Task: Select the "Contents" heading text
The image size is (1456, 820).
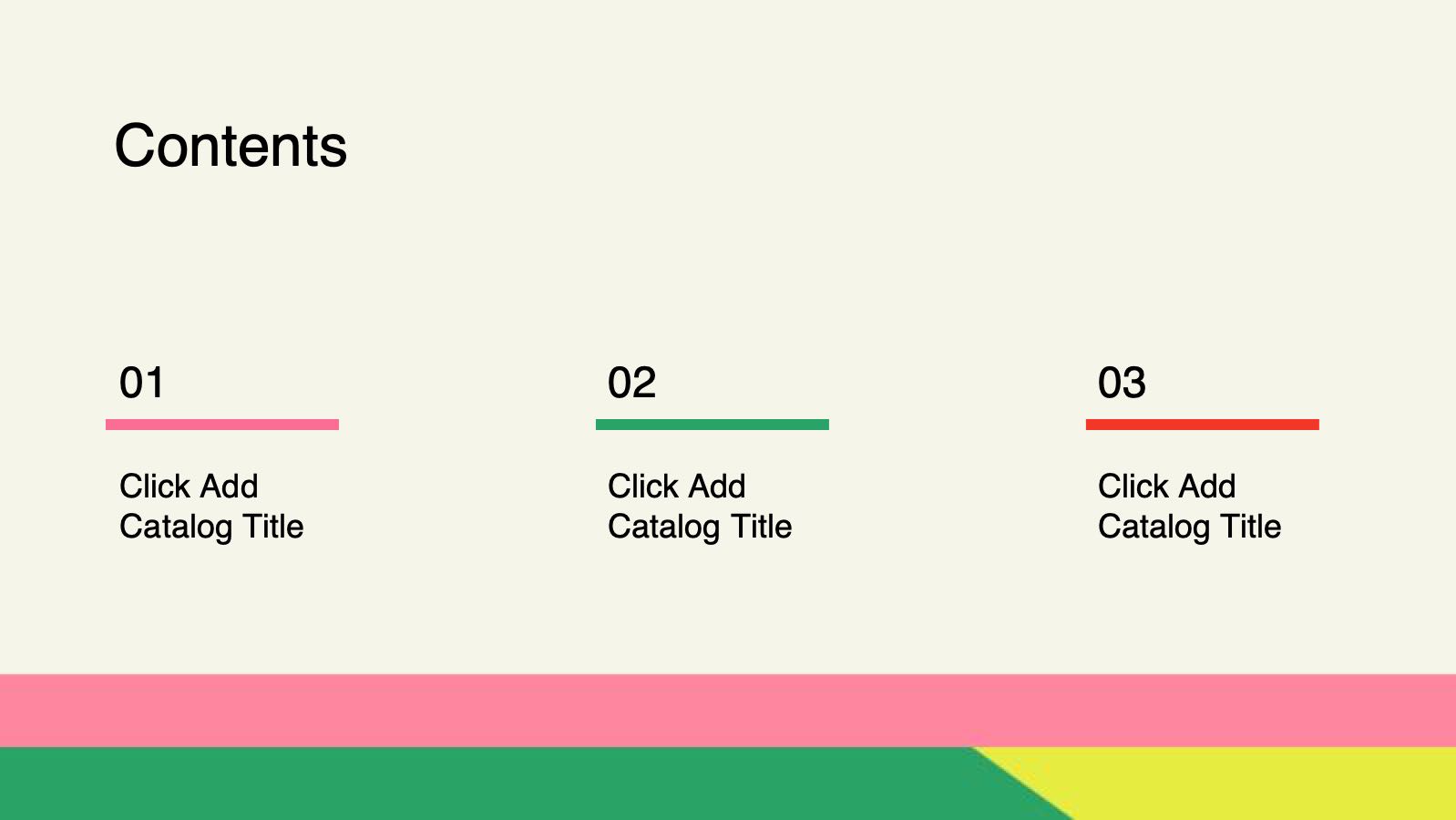Action: pos(231,146)
